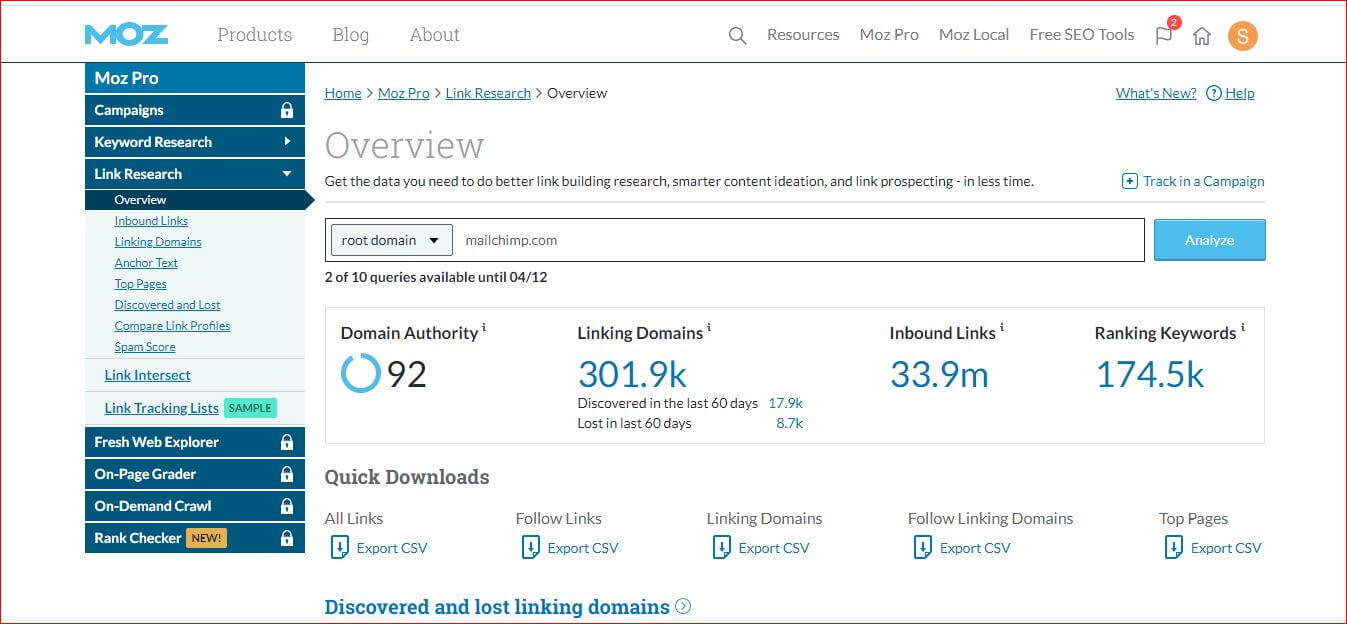The width and height of the screenshot is (1347, 624).
Task: Click the Fresh Web Explorer lock icon
Action: tap(287, 442)
